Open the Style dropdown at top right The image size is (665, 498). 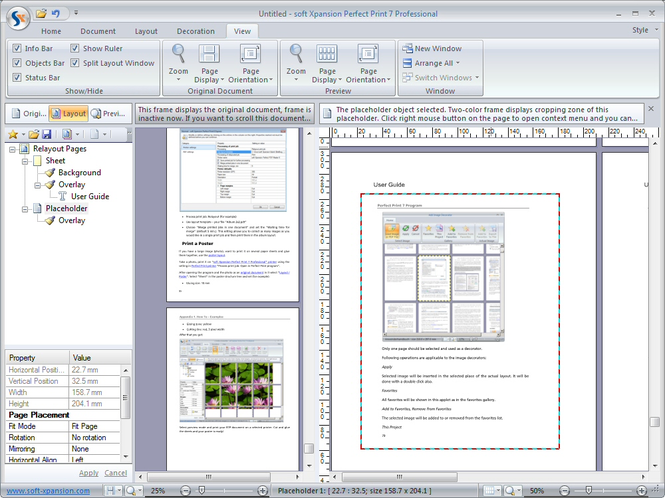click(645, 30)
